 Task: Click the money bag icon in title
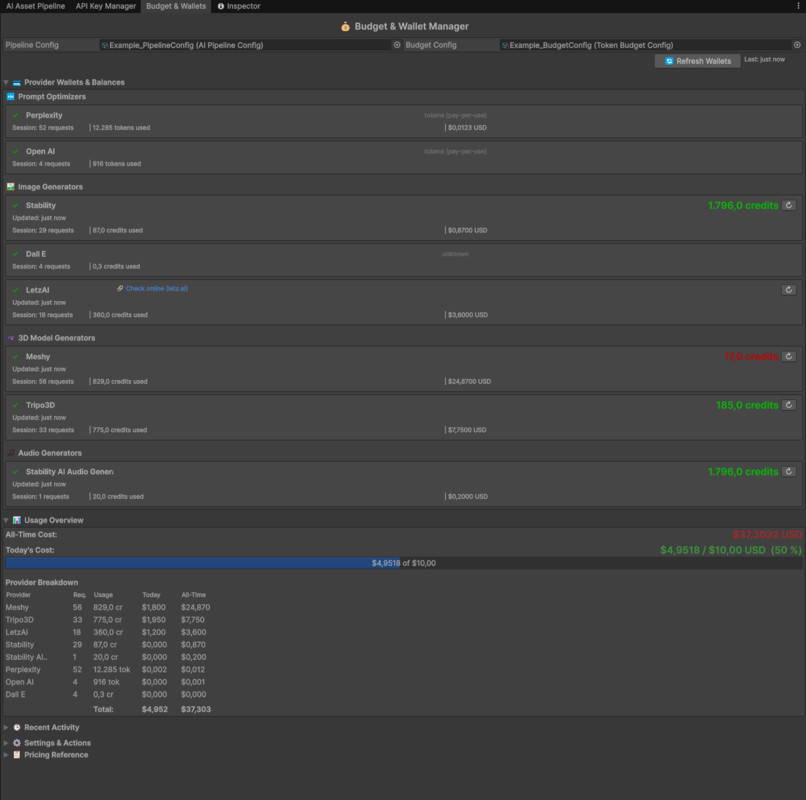(x=345, y=26)
